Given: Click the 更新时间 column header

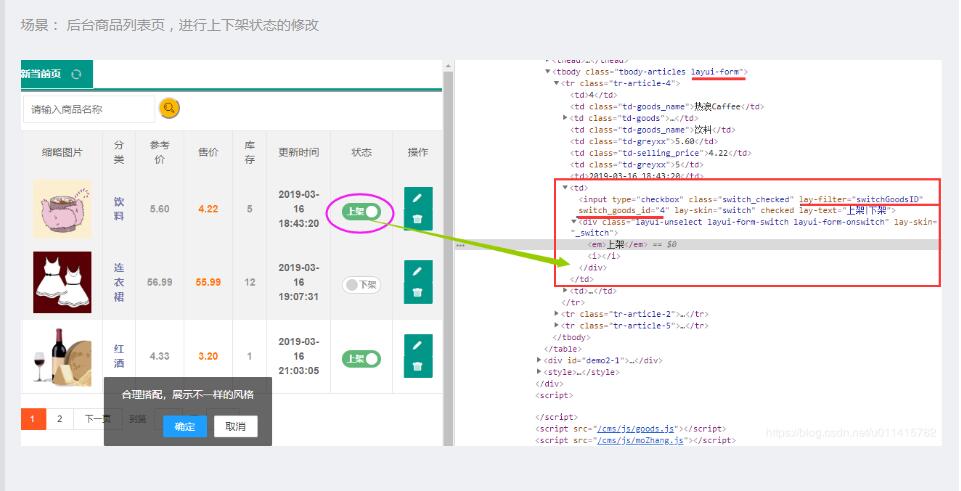Looking at the screenshot, I should point(298,152).
